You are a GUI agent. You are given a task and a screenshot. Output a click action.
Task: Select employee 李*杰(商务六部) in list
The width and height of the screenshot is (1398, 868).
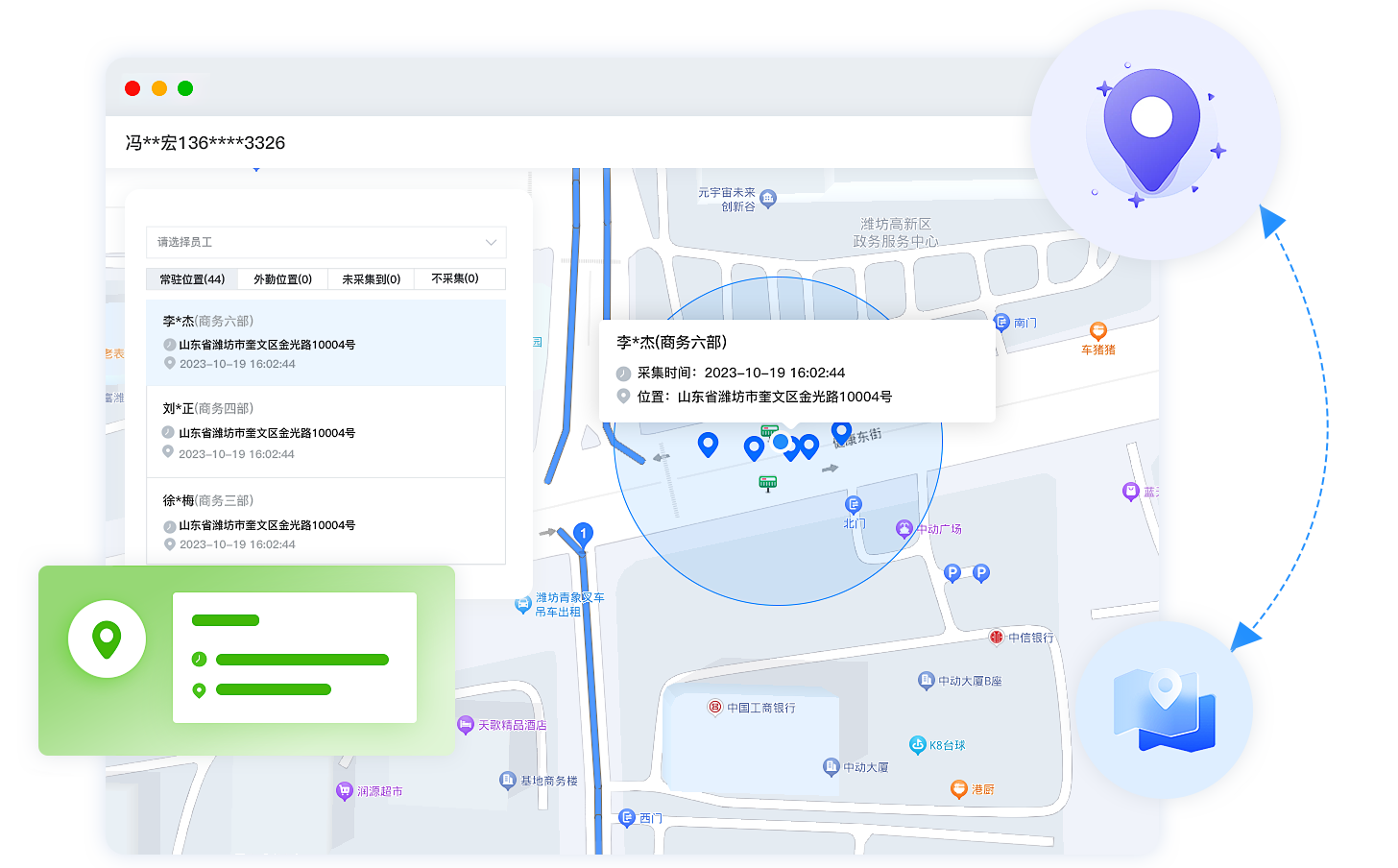point(325,343)
